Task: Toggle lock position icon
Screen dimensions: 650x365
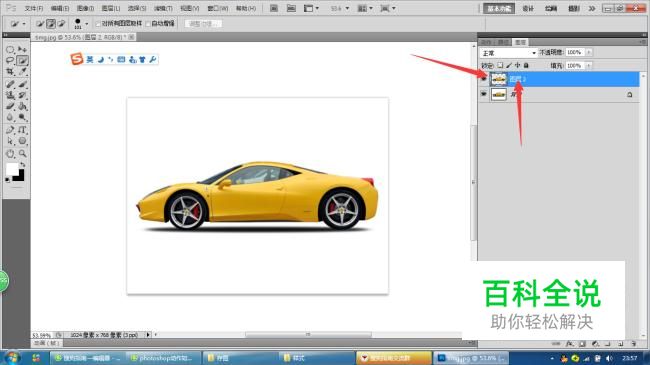Action: pyautogui.click(x=517, y=65)
